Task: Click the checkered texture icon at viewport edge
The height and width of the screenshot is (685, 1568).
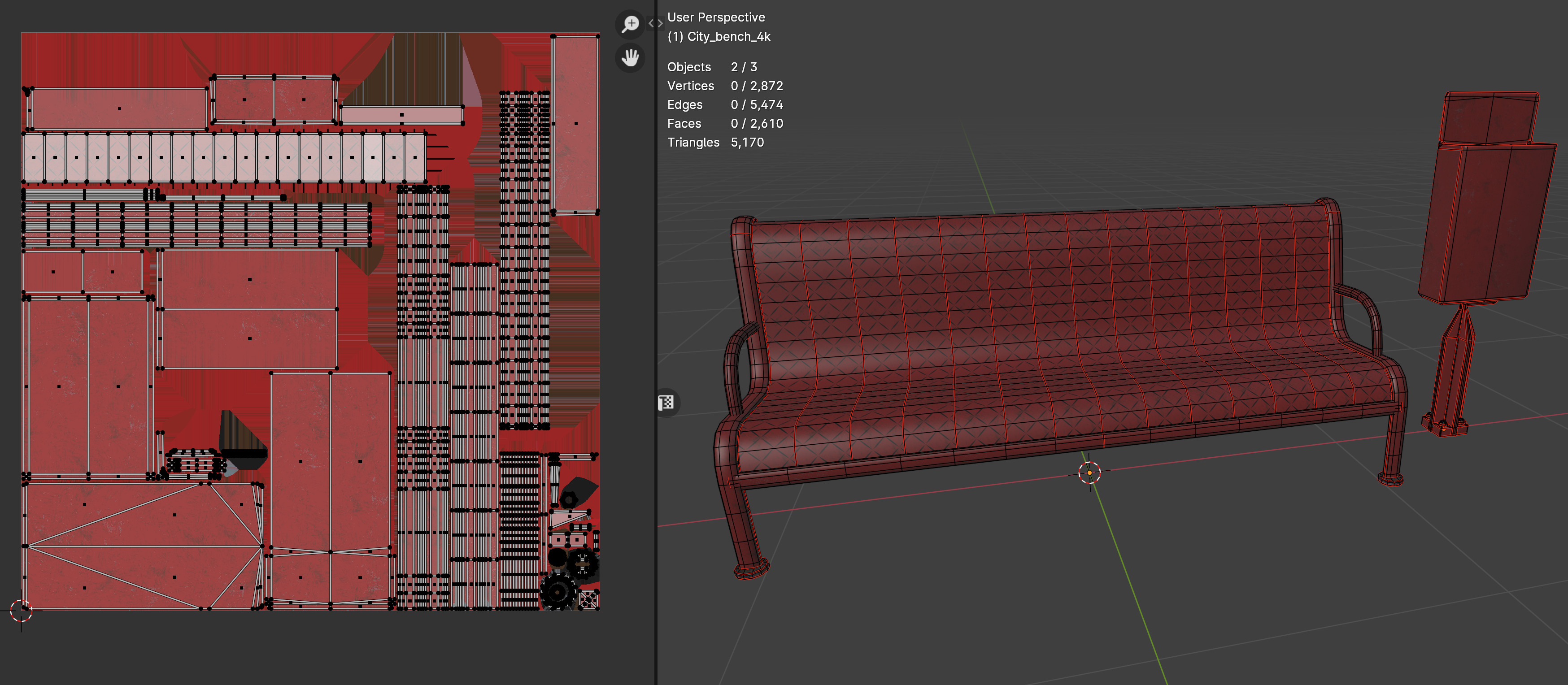Action: (666, 403)
